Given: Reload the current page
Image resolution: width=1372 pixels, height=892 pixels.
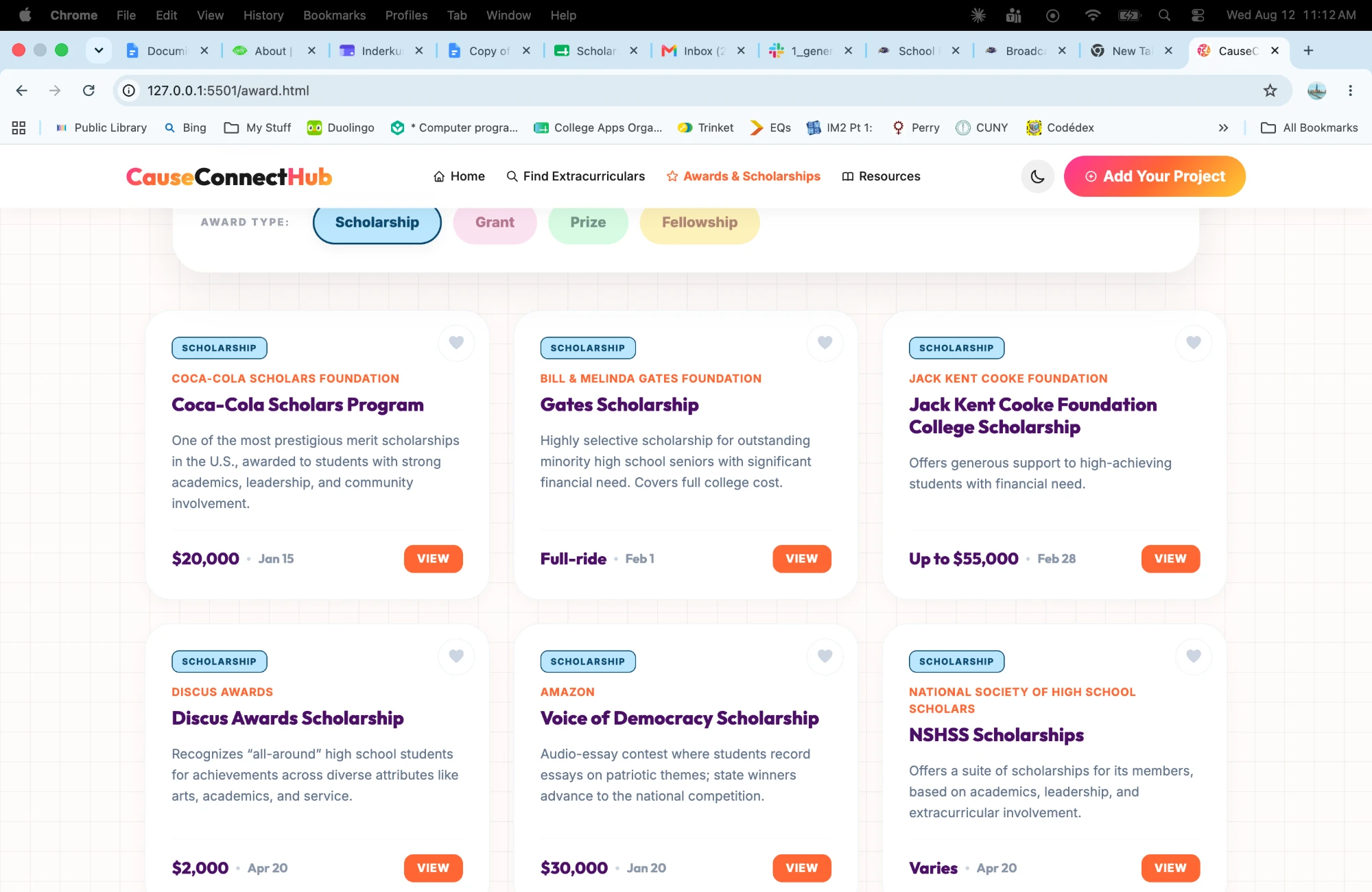Looking at the screenshot, I should pyautogui.click(x=88, y=91).
